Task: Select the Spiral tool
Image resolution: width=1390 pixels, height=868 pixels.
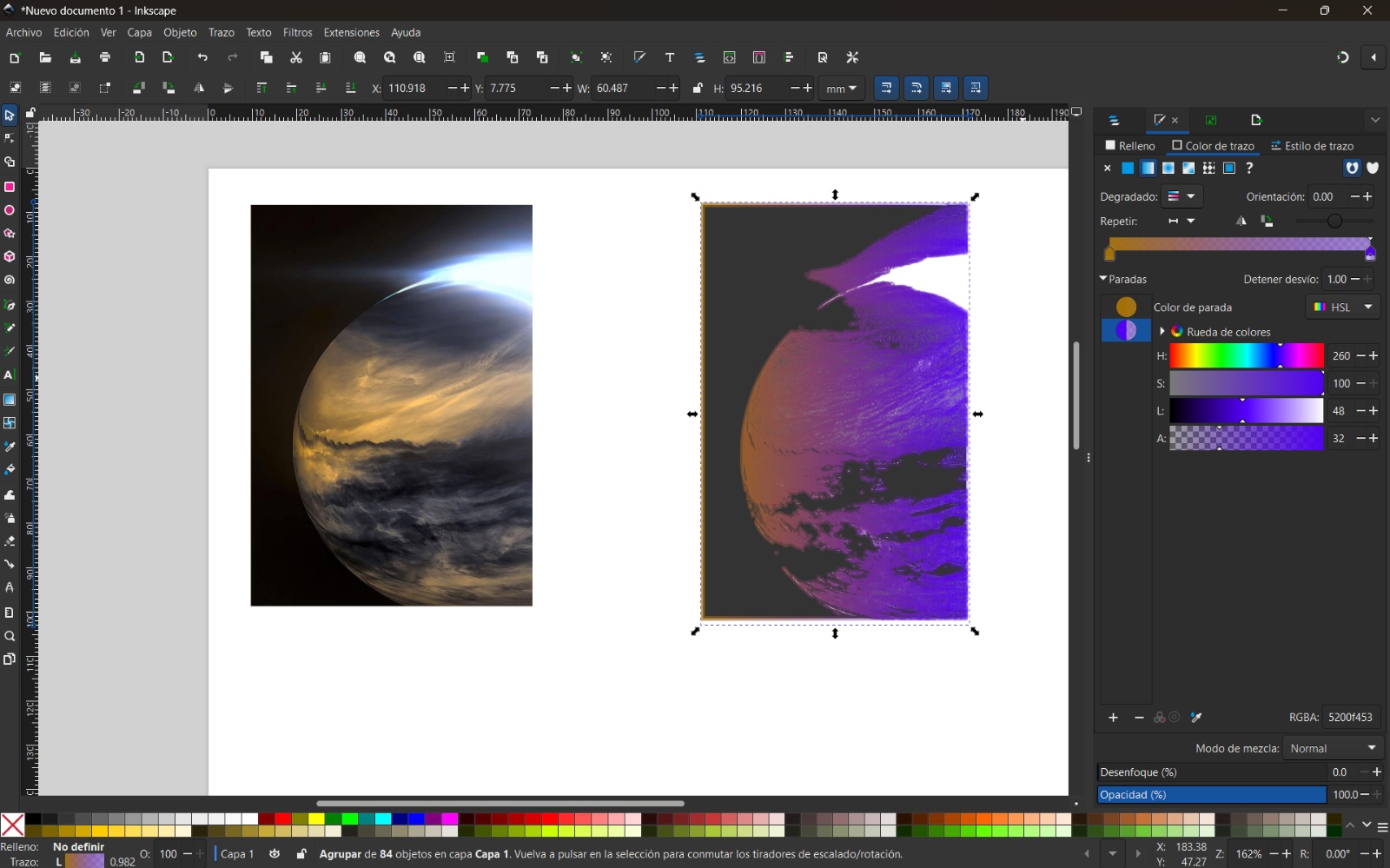Action: (x=10, y=280)
